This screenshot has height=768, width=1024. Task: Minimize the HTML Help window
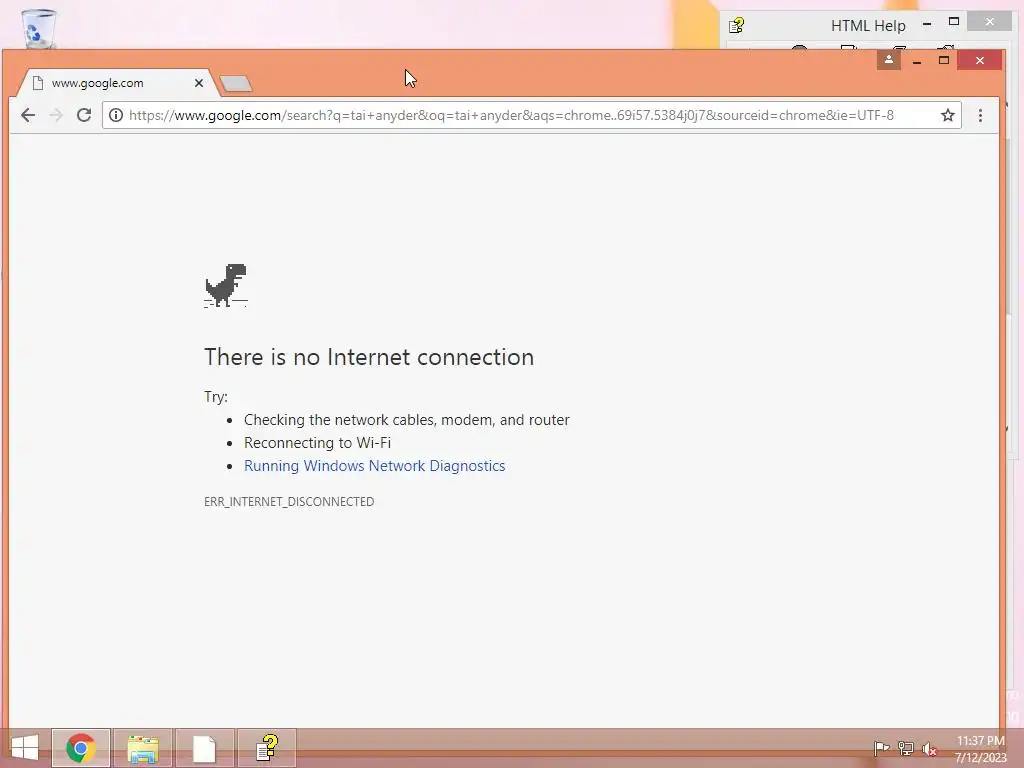click(927, 24)
